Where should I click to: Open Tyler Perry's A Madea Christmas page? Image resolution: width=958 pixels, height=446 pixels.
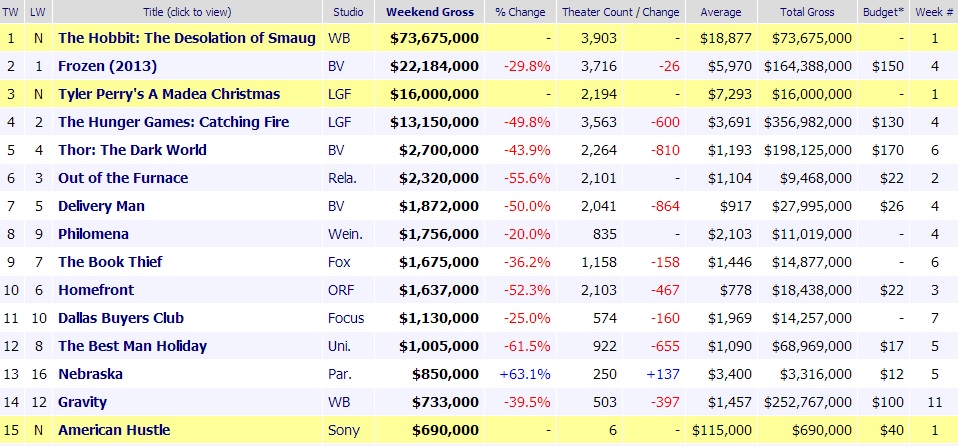[168, 94]
